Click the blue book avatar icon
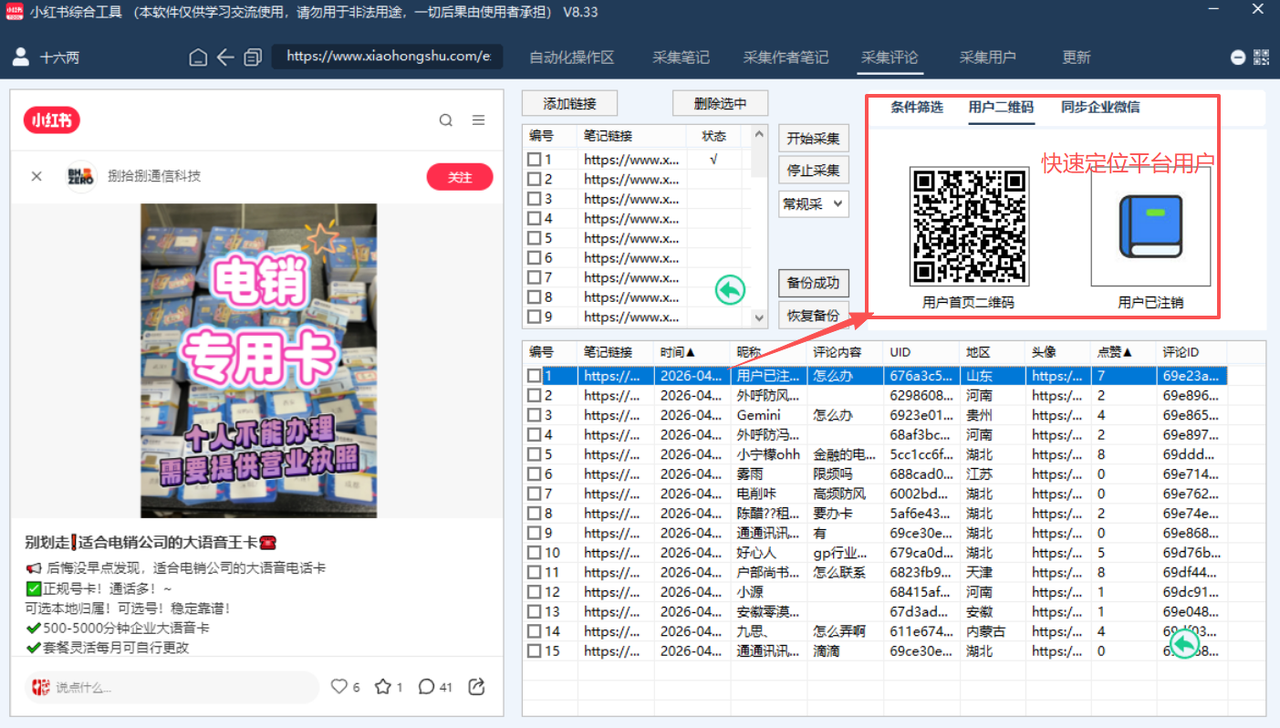The width and height of the screenshot is (1280, 728). click(1151, 227)
